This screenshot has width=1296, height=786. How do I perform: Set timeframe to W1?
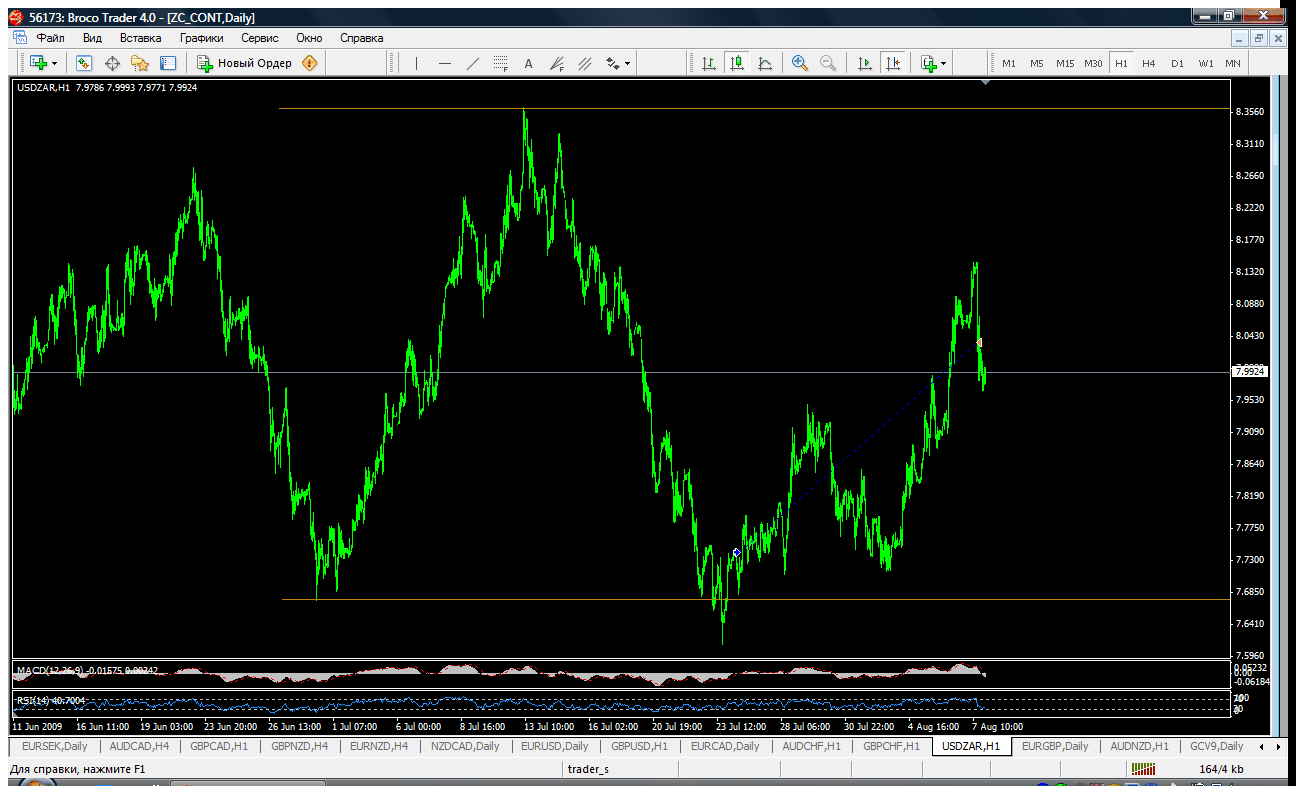1206,63
